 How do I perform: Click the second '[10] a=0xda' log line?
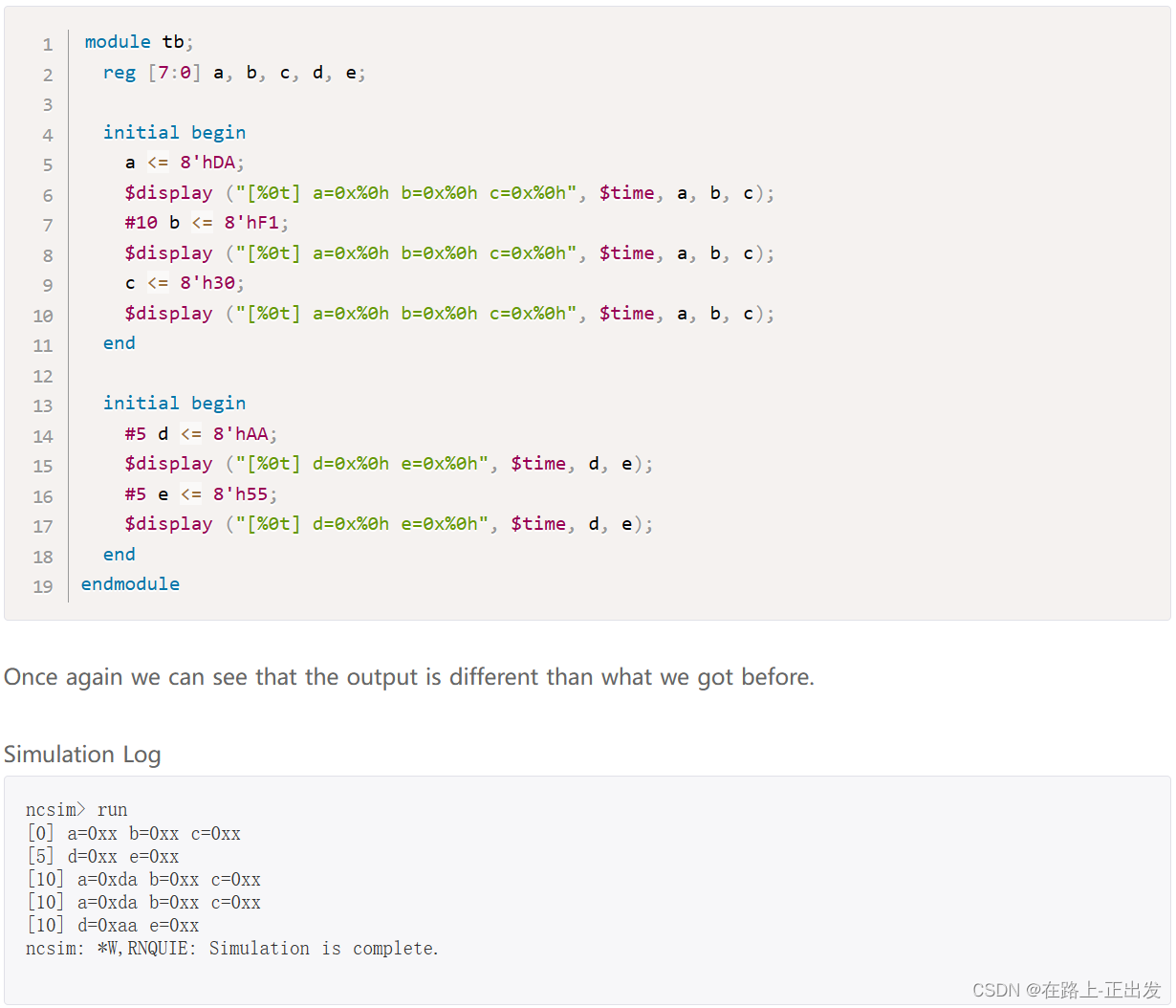pyautogui.click(x=143, y=903)
